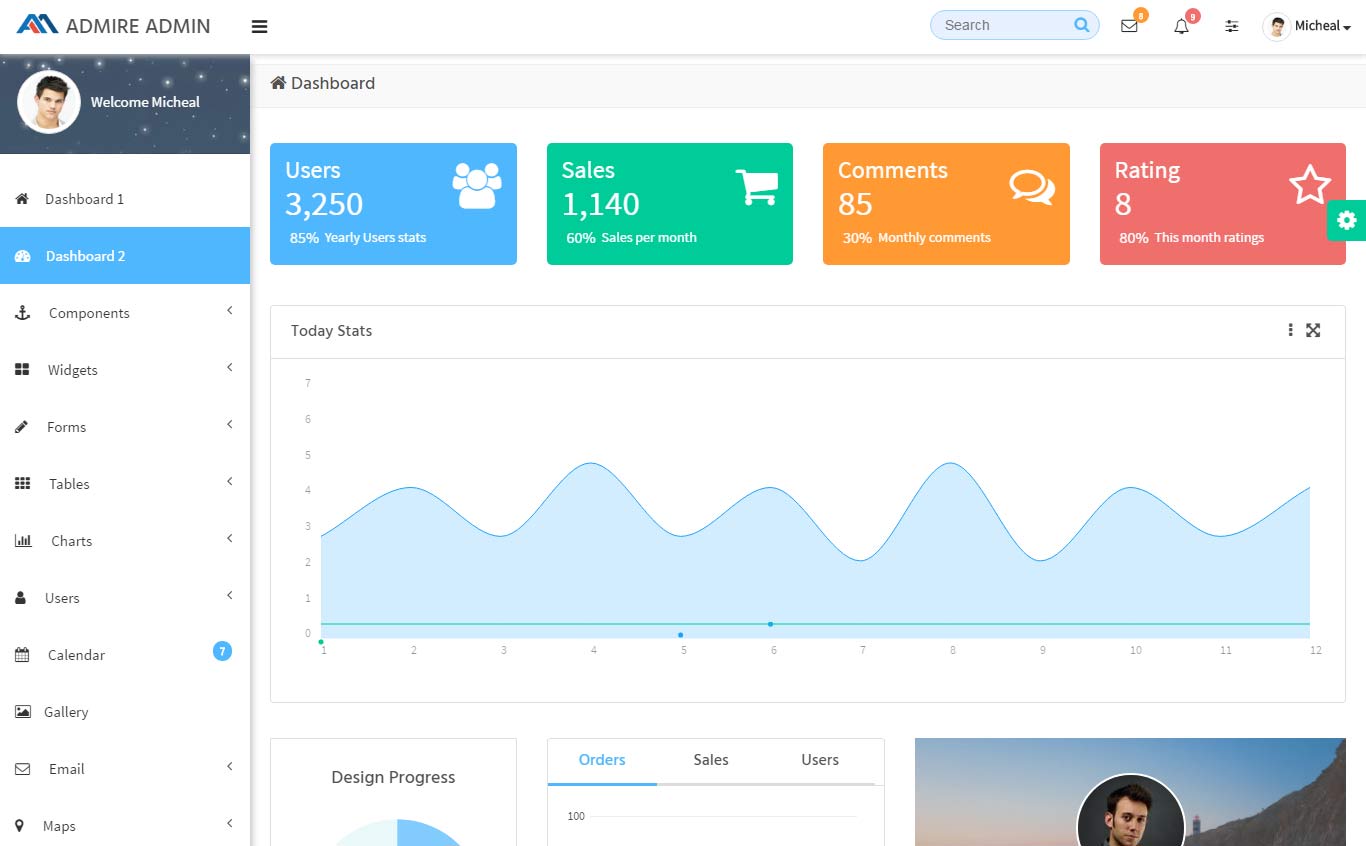Expand the Widgets submenu chevron
The image size is (1366, 846).
(229, 368)
